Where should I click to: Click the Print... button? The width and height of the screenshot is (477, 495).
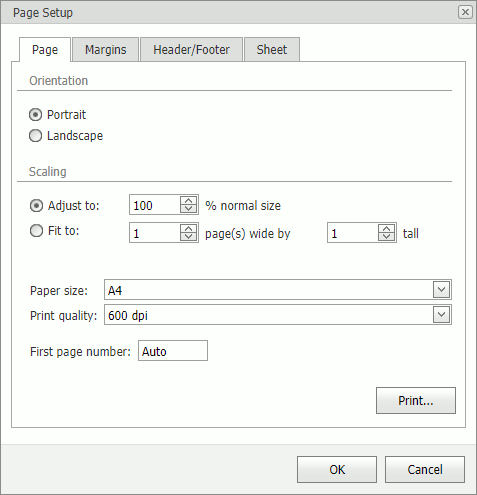(416, 400)
